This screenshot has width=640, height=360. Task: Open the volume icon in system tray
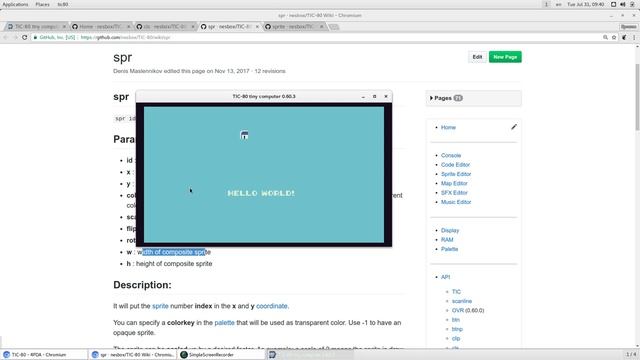click(623, 4)
